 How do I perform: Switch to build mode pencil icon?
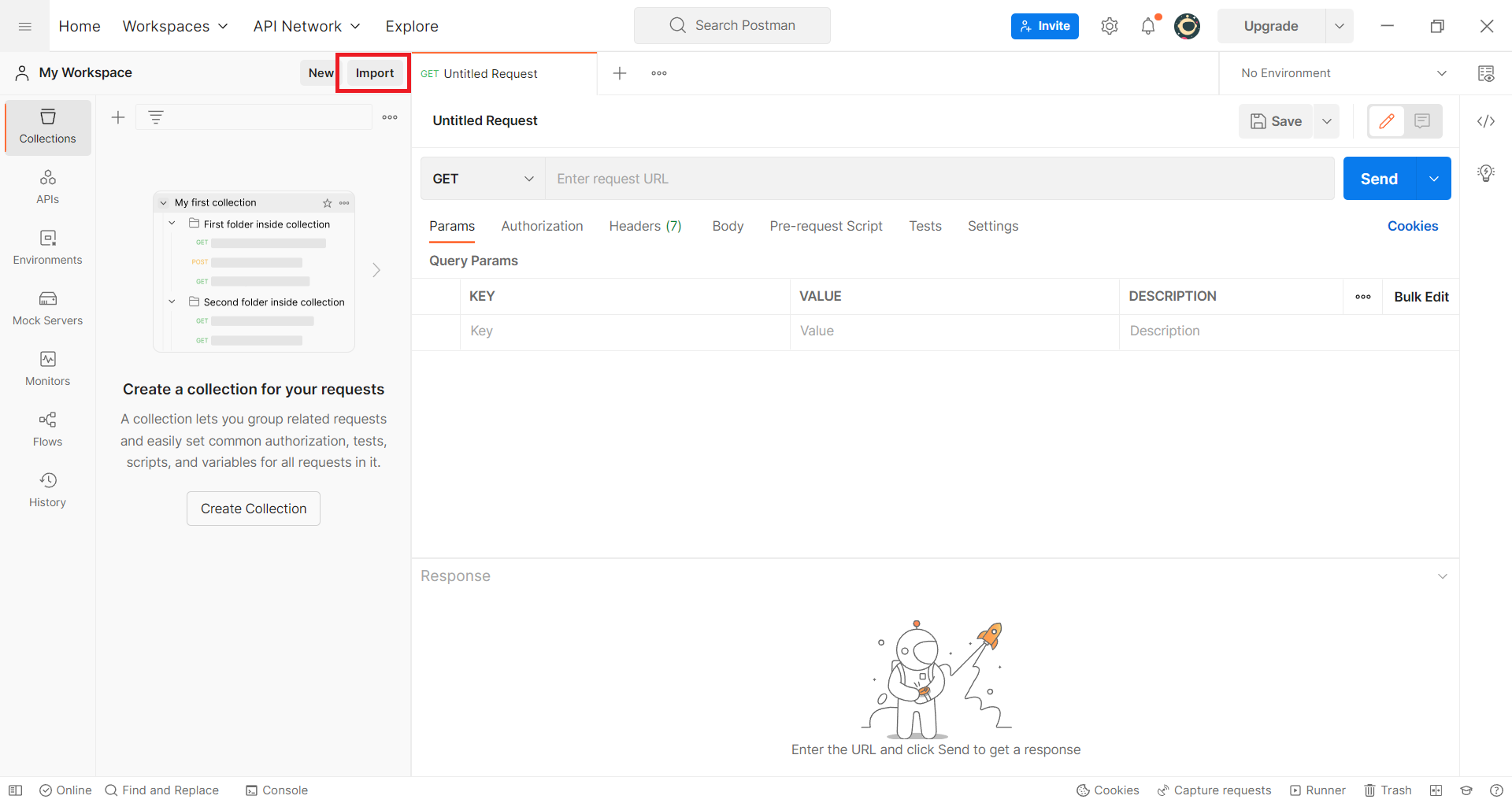[1387, 121]
